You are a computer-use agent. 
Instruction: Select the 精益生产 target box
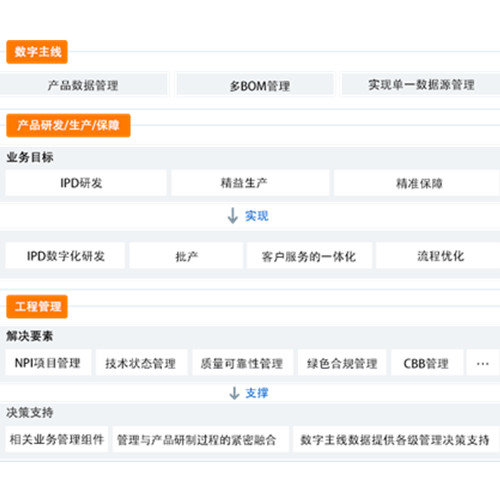250,183
